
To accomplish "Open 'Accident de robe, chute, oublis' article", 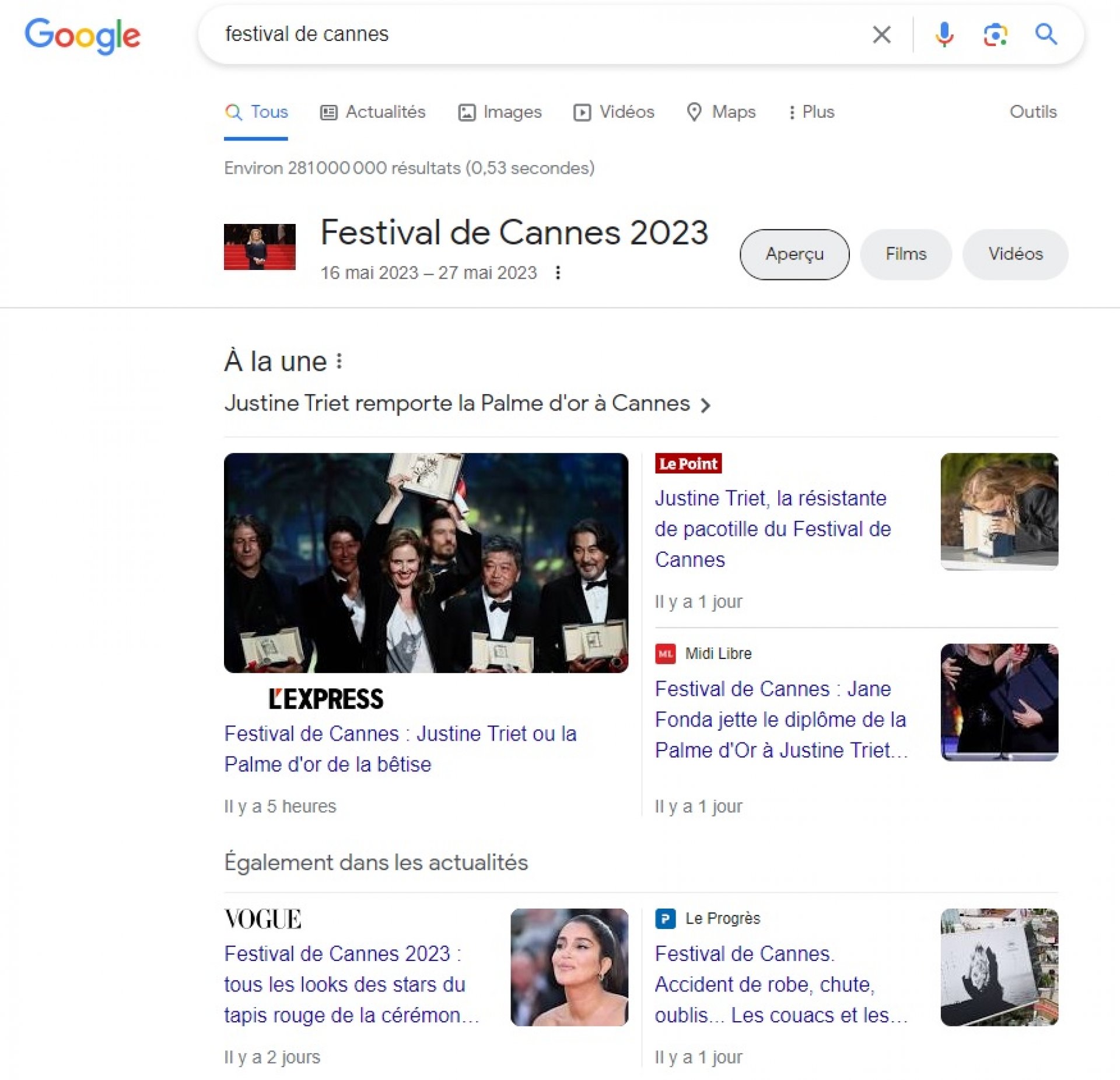I will pos(781,984).
